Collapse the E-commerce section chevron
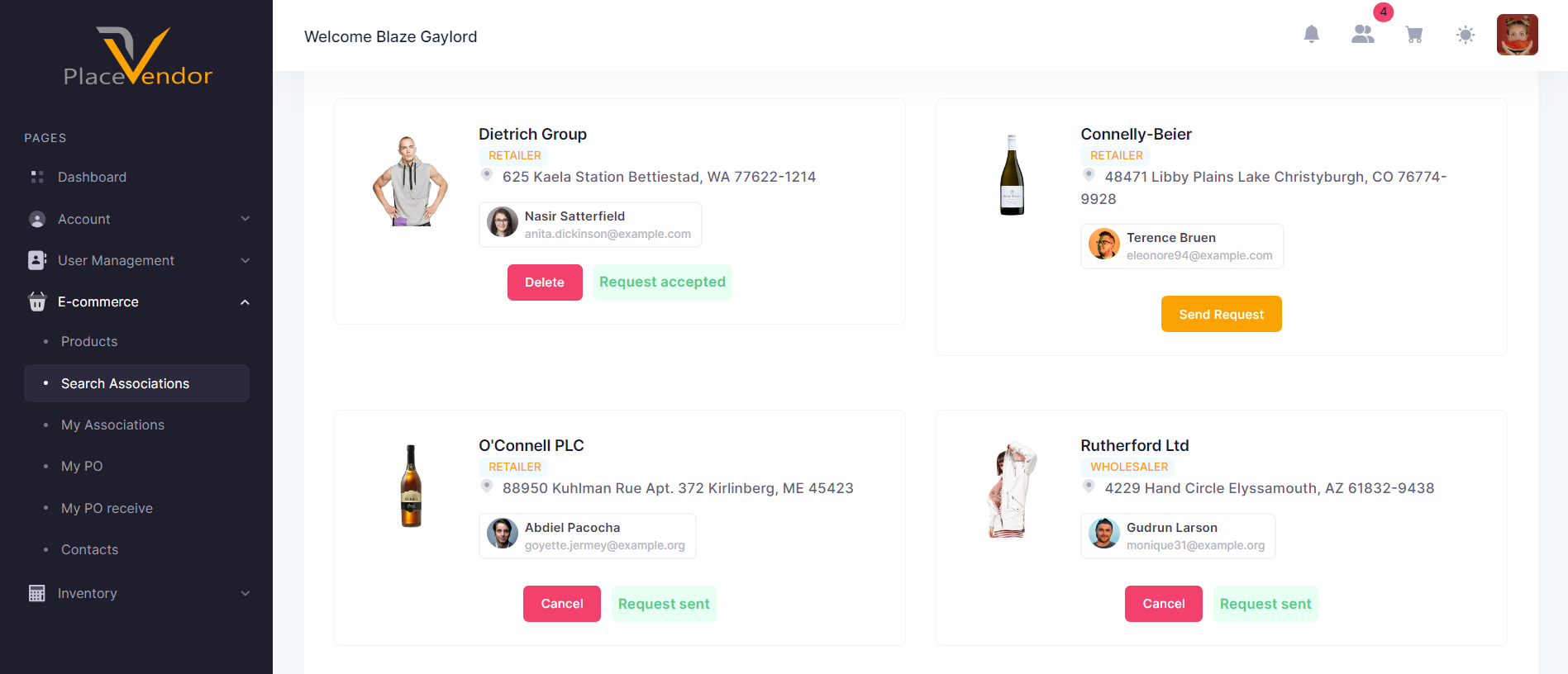This screenshot has height=674, width=1568. tap(245, 302)
